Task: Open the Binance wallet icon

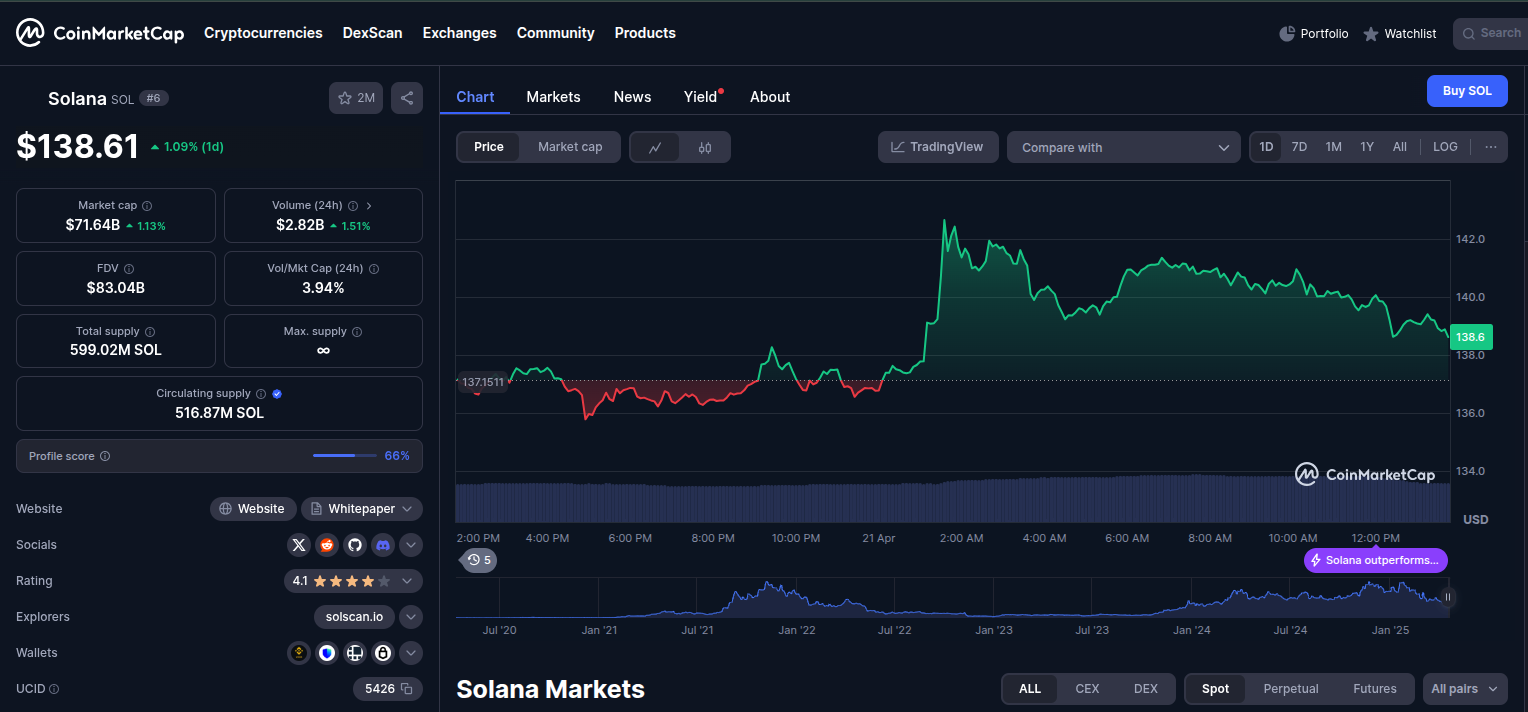Action: click(299, 653)
